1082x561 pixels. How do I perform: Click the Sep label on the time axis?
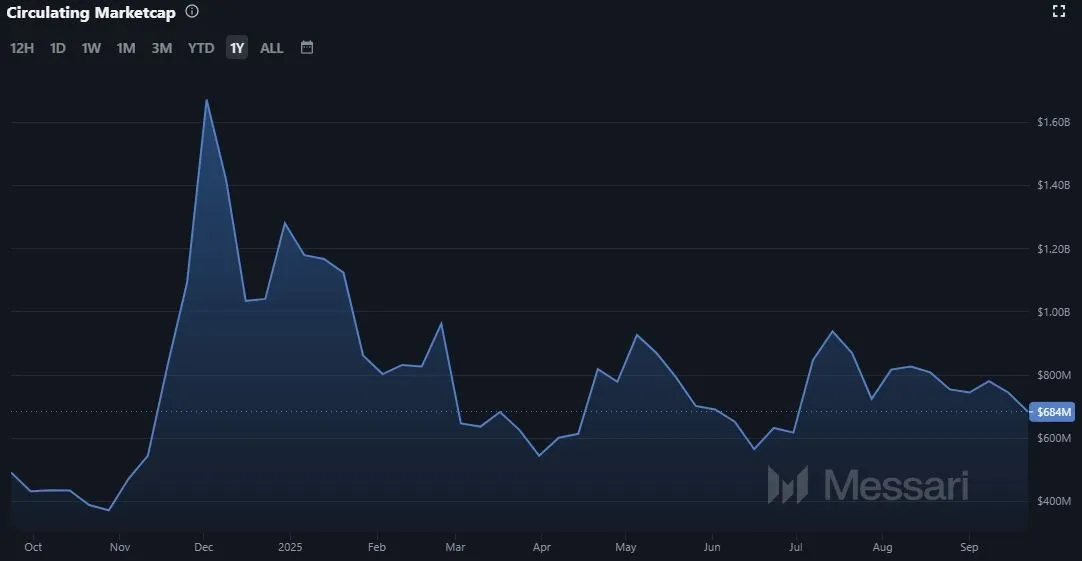click(x=968, y=547)
